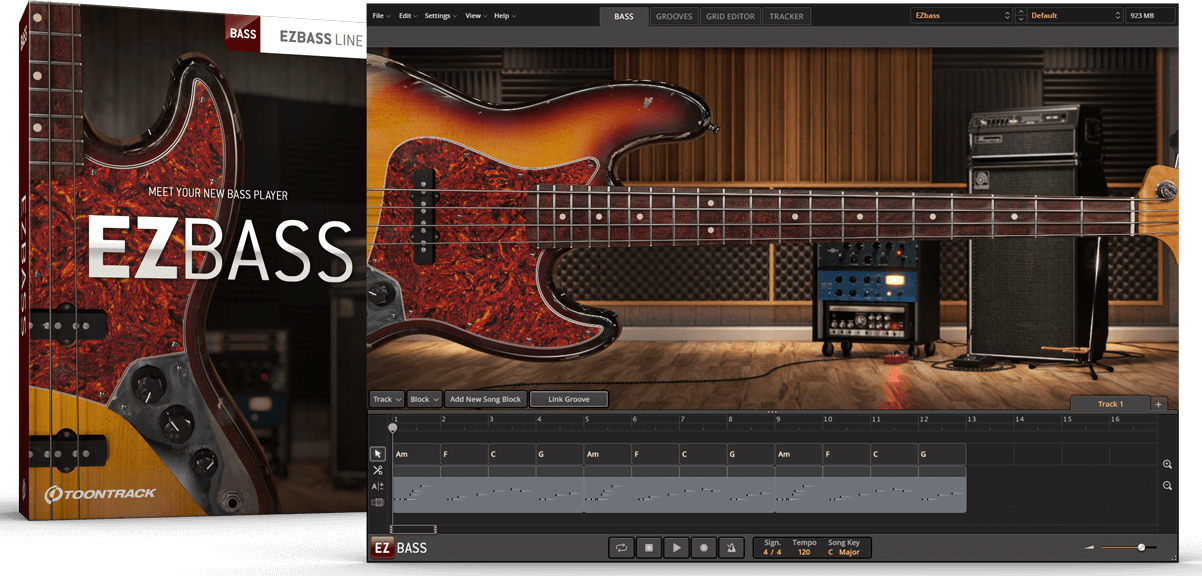Expand the Block dropdown
1202x576 pixels.
(x=424, y=399)
